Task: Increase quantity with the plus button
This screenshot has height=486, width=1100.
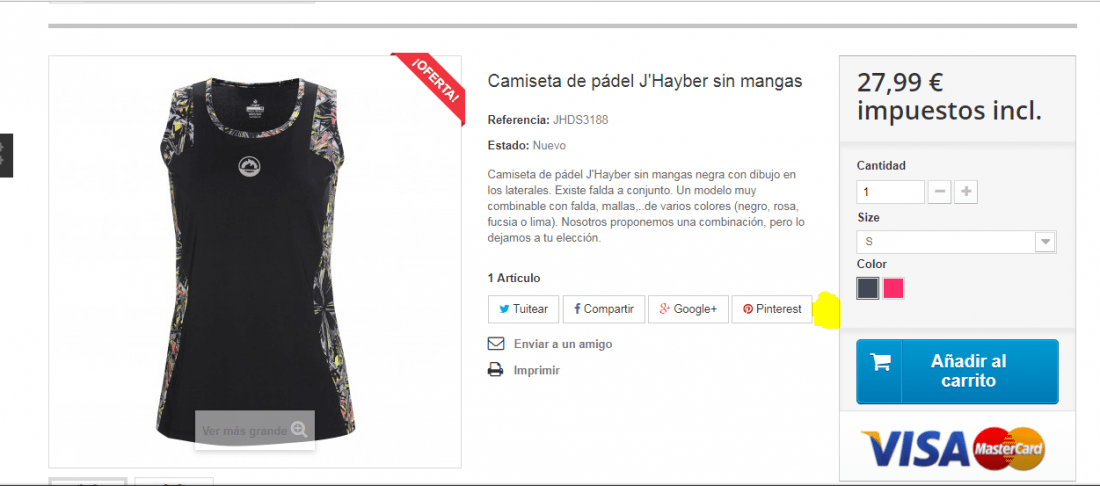Action: coord(966,191)
